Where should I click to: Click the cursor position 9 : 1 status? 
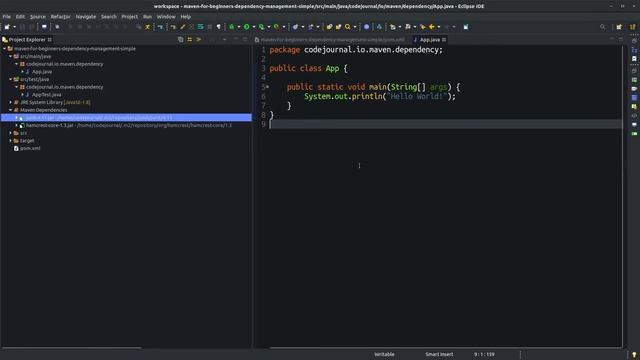tap(484, 354)
